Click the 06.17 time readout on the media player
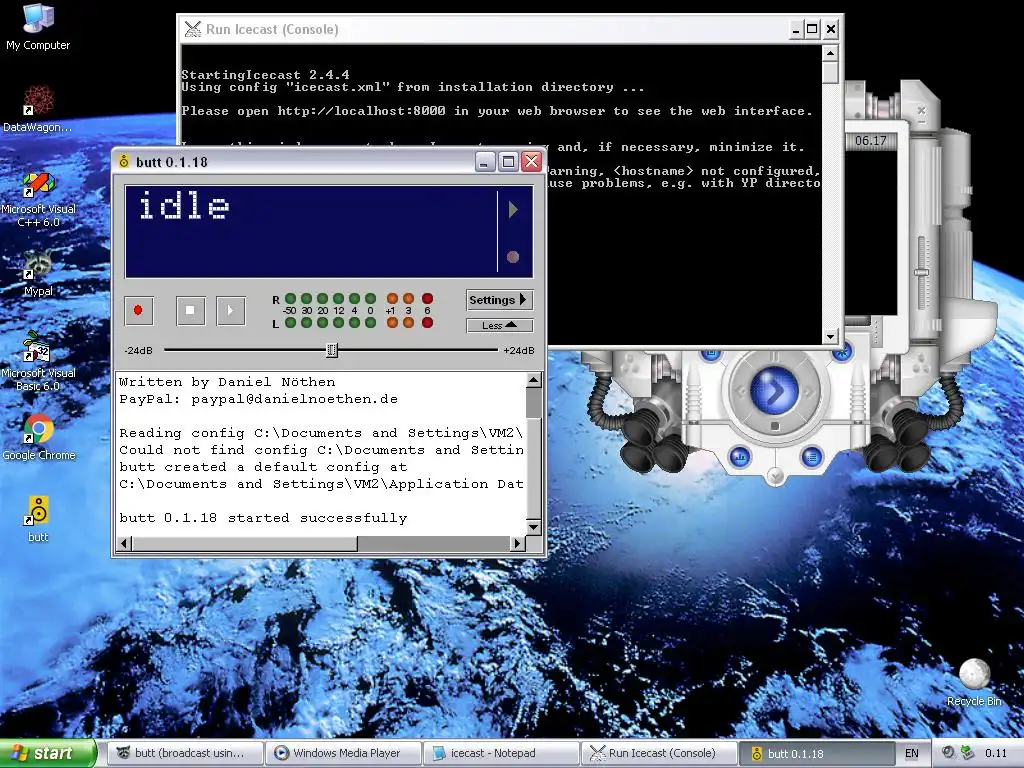This screenshot has width=1024, height=768. (x=871, y=140)
